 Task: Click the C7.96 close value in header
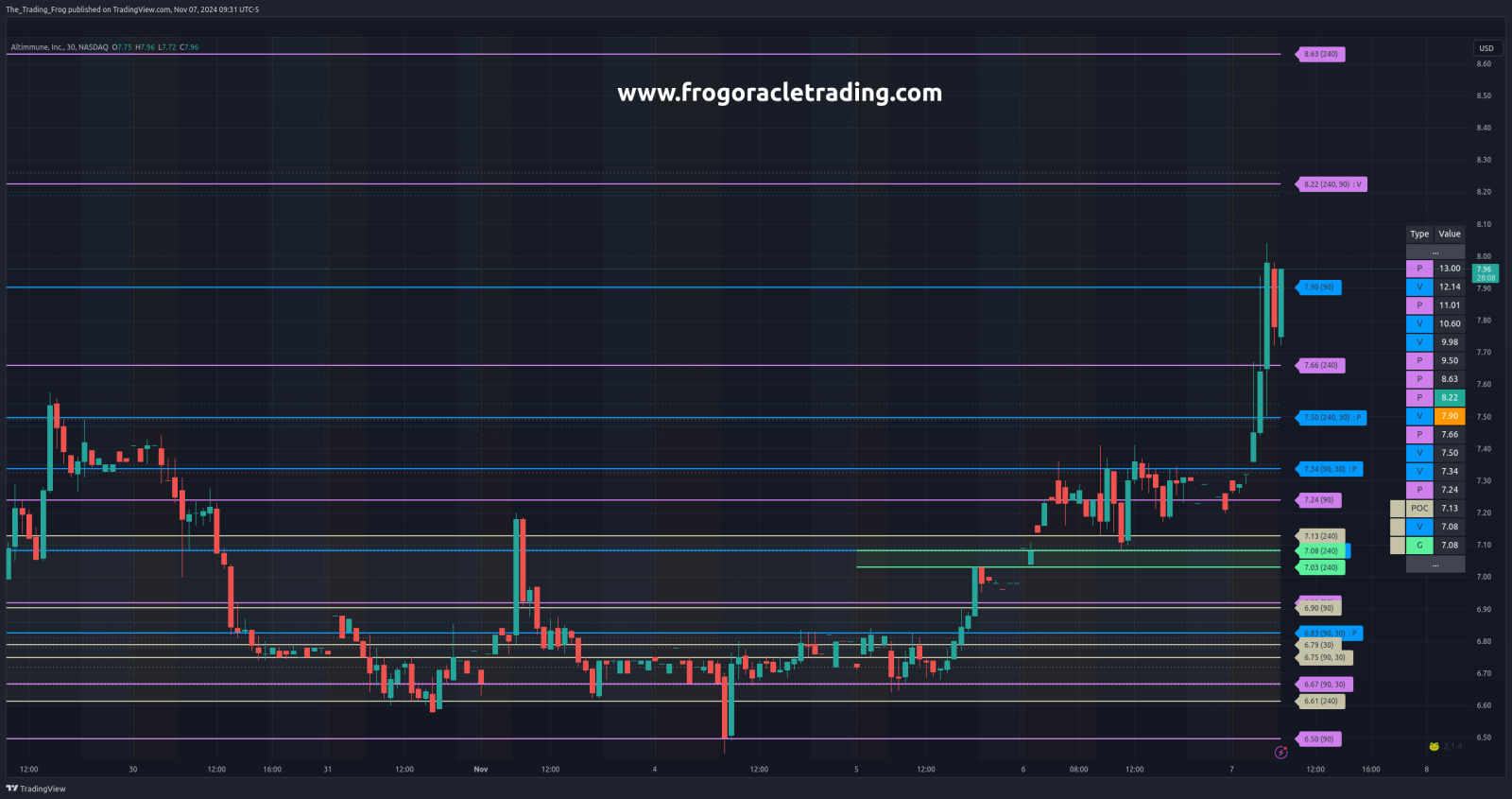[x=189, y=47]
